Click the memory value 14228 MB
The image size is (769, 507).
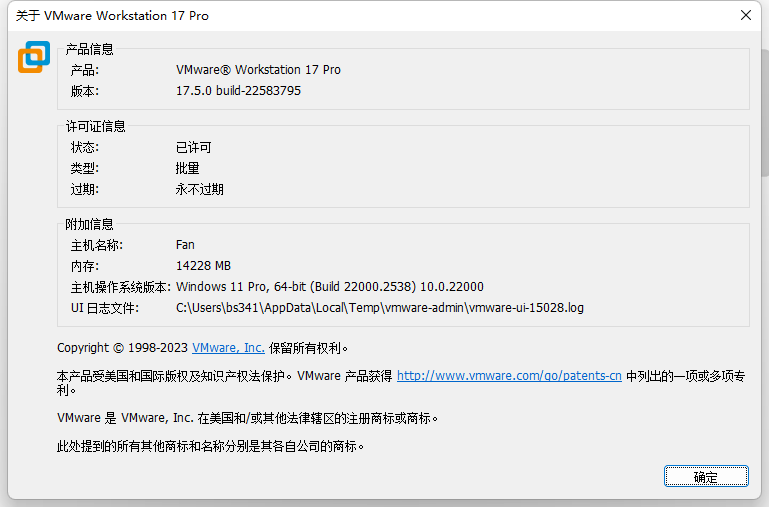203,266
